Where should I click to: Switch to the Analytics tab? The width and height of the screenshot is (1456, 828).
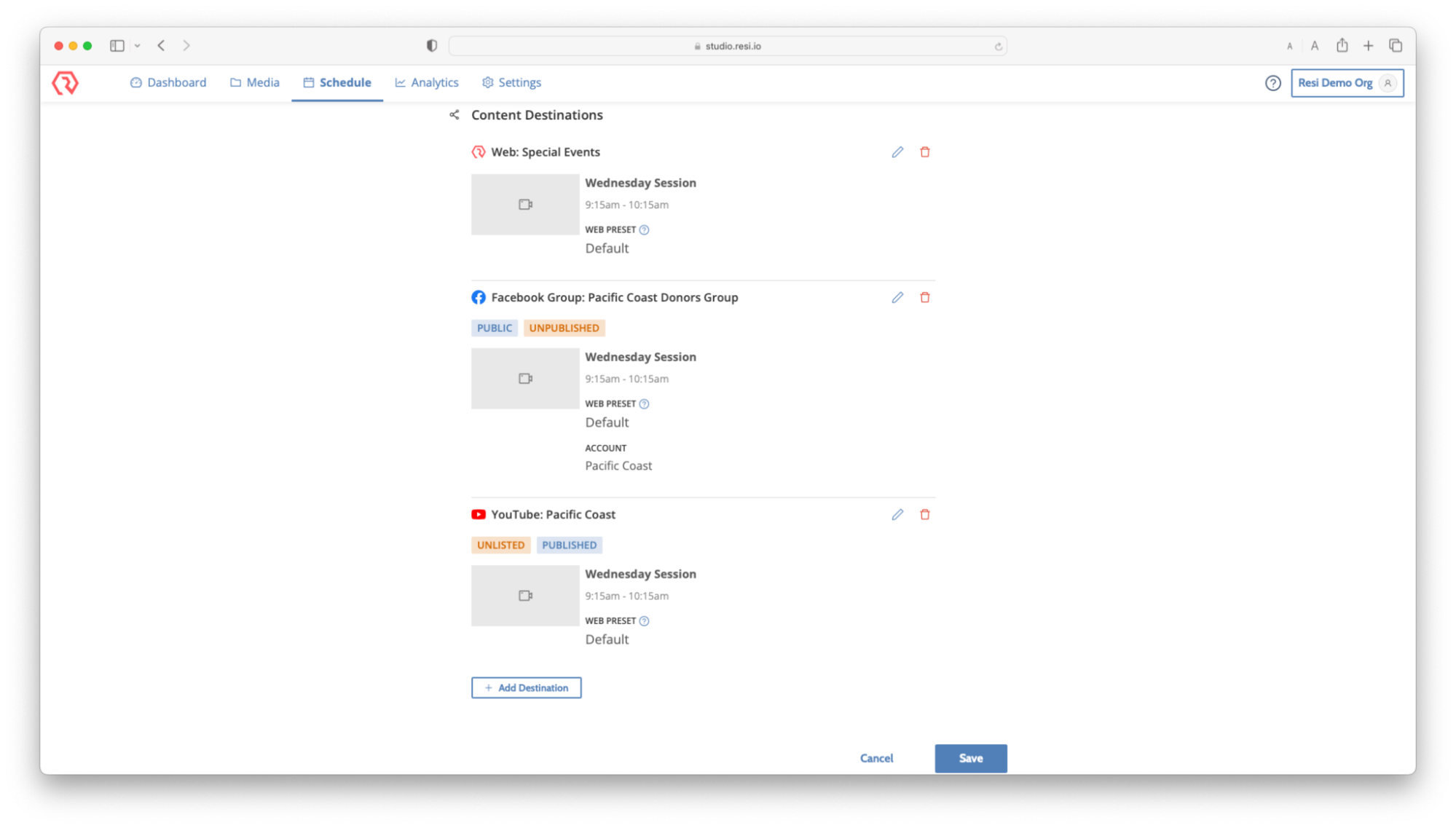click(x=426, y=82)
